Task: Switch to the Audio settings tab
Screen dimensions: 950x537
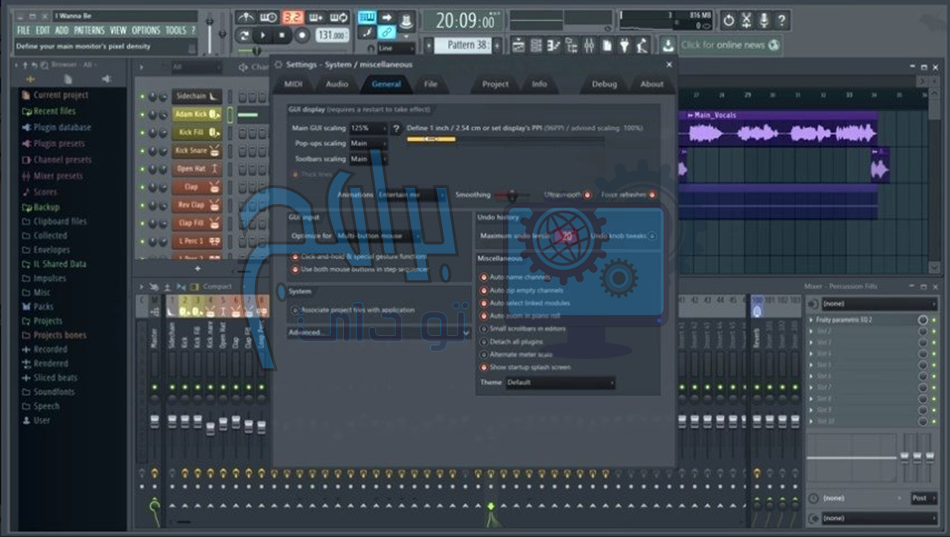Action: 337,85
